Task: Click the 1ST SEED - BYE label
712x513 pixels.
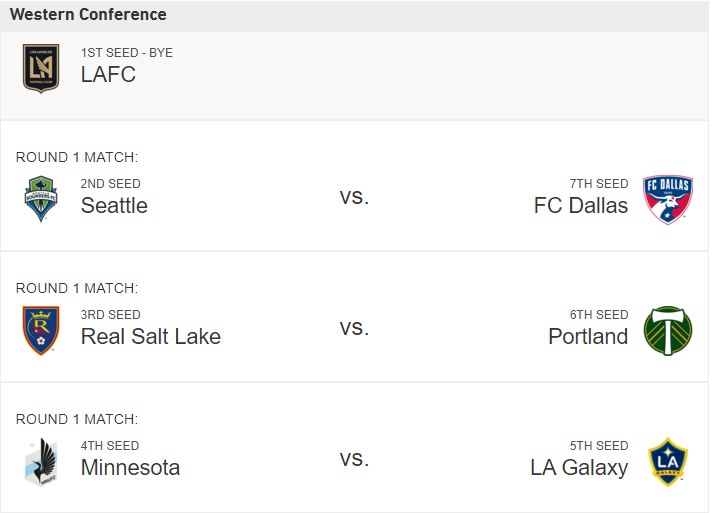Action: (127, 52)
